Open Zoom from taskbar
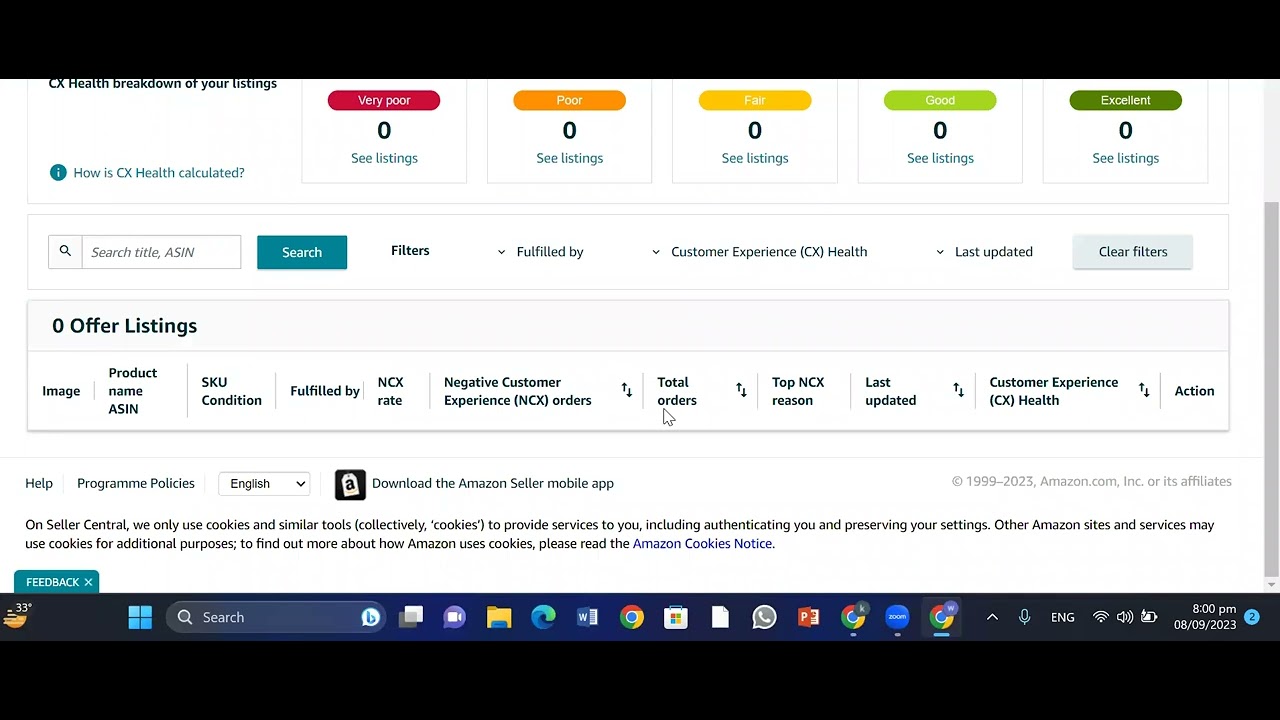Screen dimensions: 1280x720 [897, 617]
